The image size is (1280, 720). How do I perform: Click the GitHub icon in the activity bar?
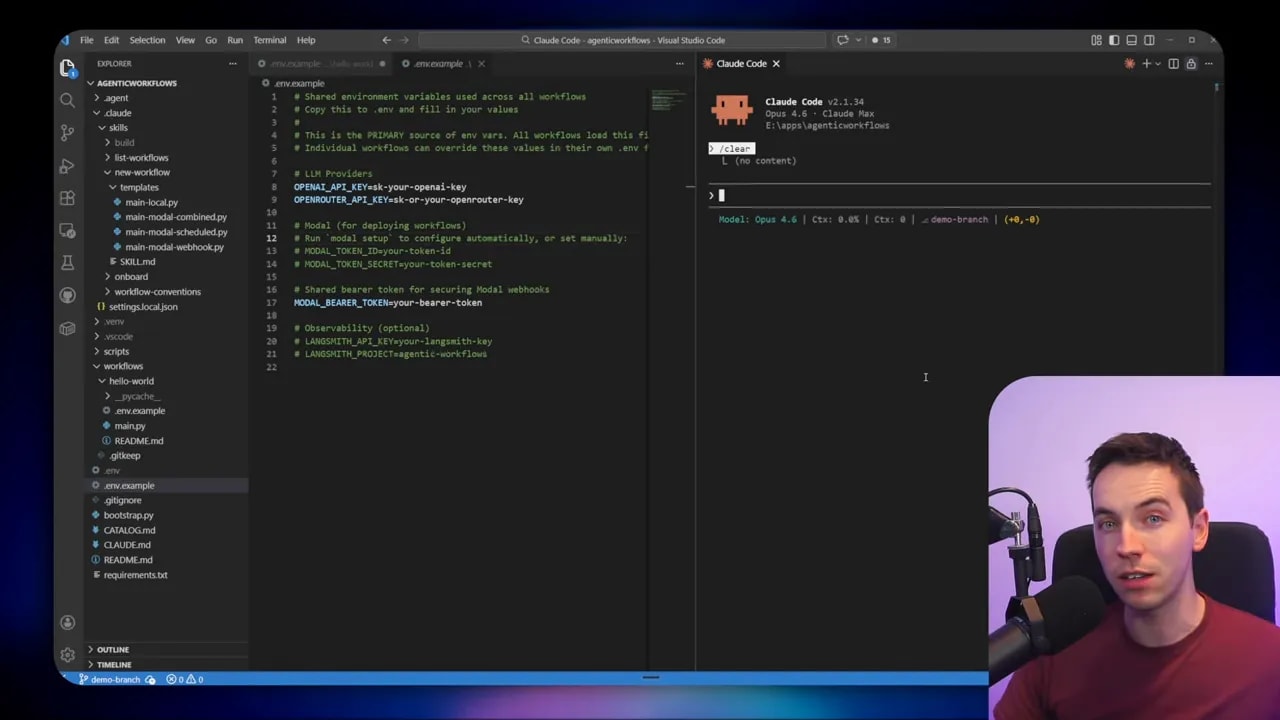[x=67, y=295]
